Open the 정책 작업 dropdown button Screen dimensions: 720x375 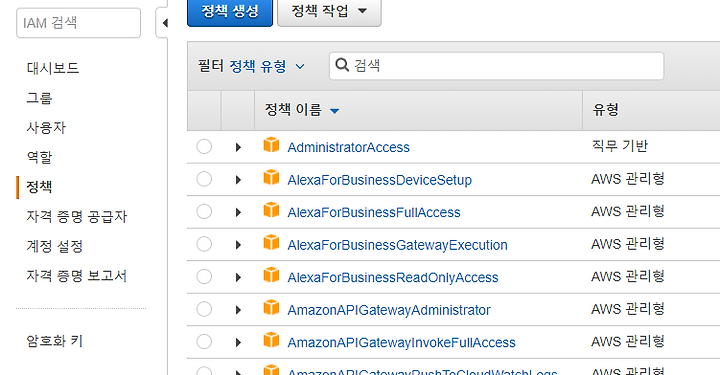[329, 11]
